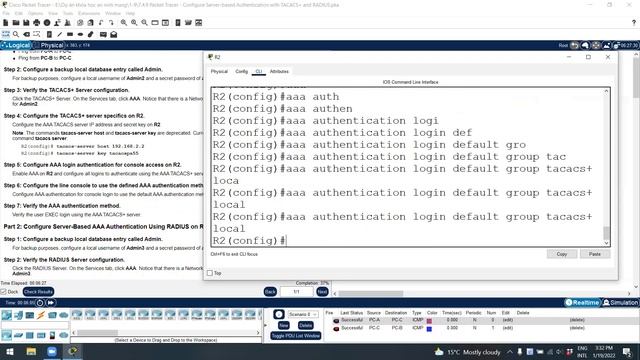Click the Paste button in CLI

(595, 254)
